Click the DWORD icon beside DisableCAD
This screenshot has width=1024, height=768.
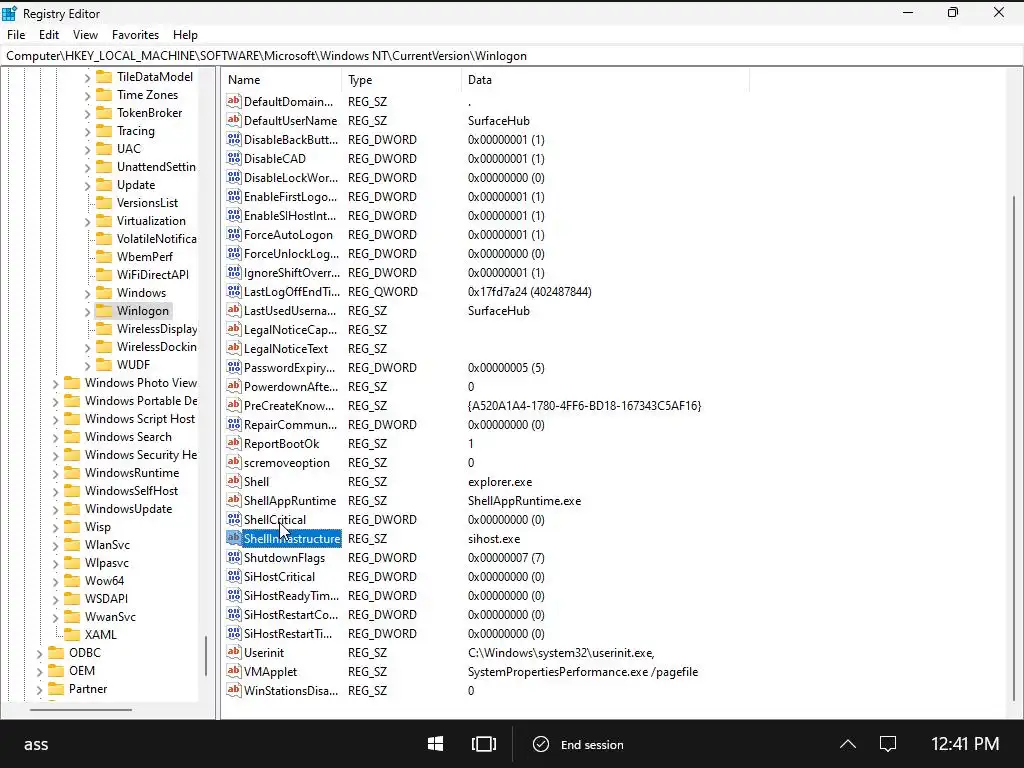point(234,158)
